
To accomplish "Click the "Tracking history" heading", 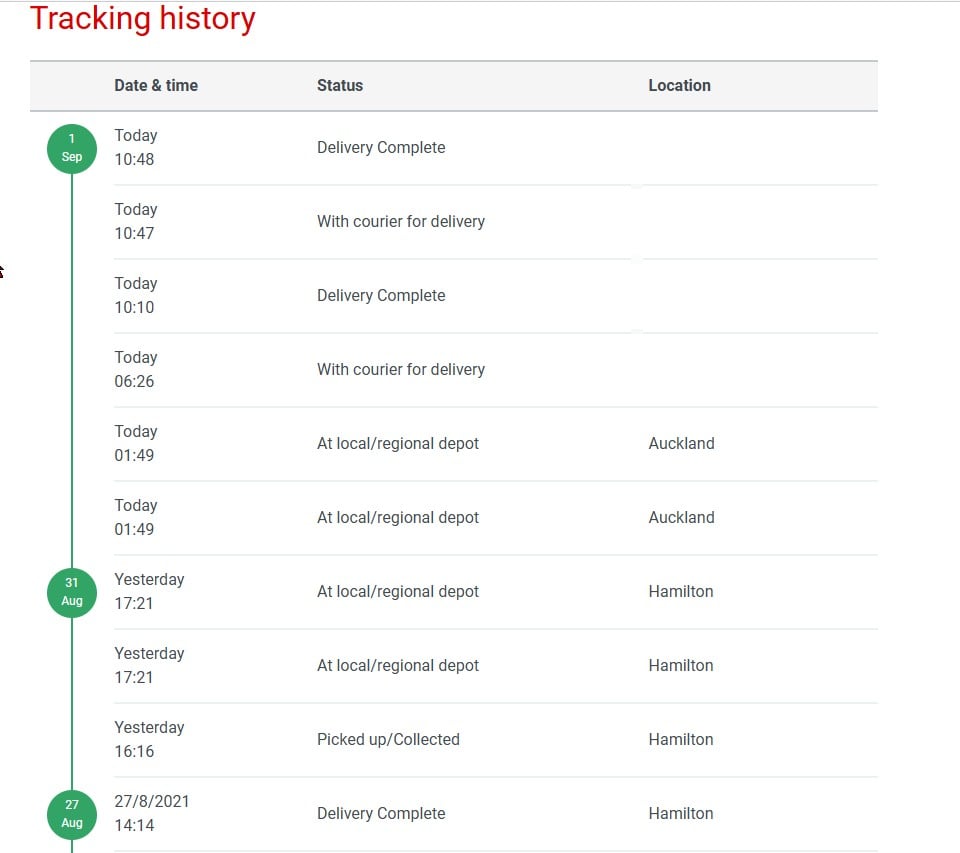I will 143,19.
